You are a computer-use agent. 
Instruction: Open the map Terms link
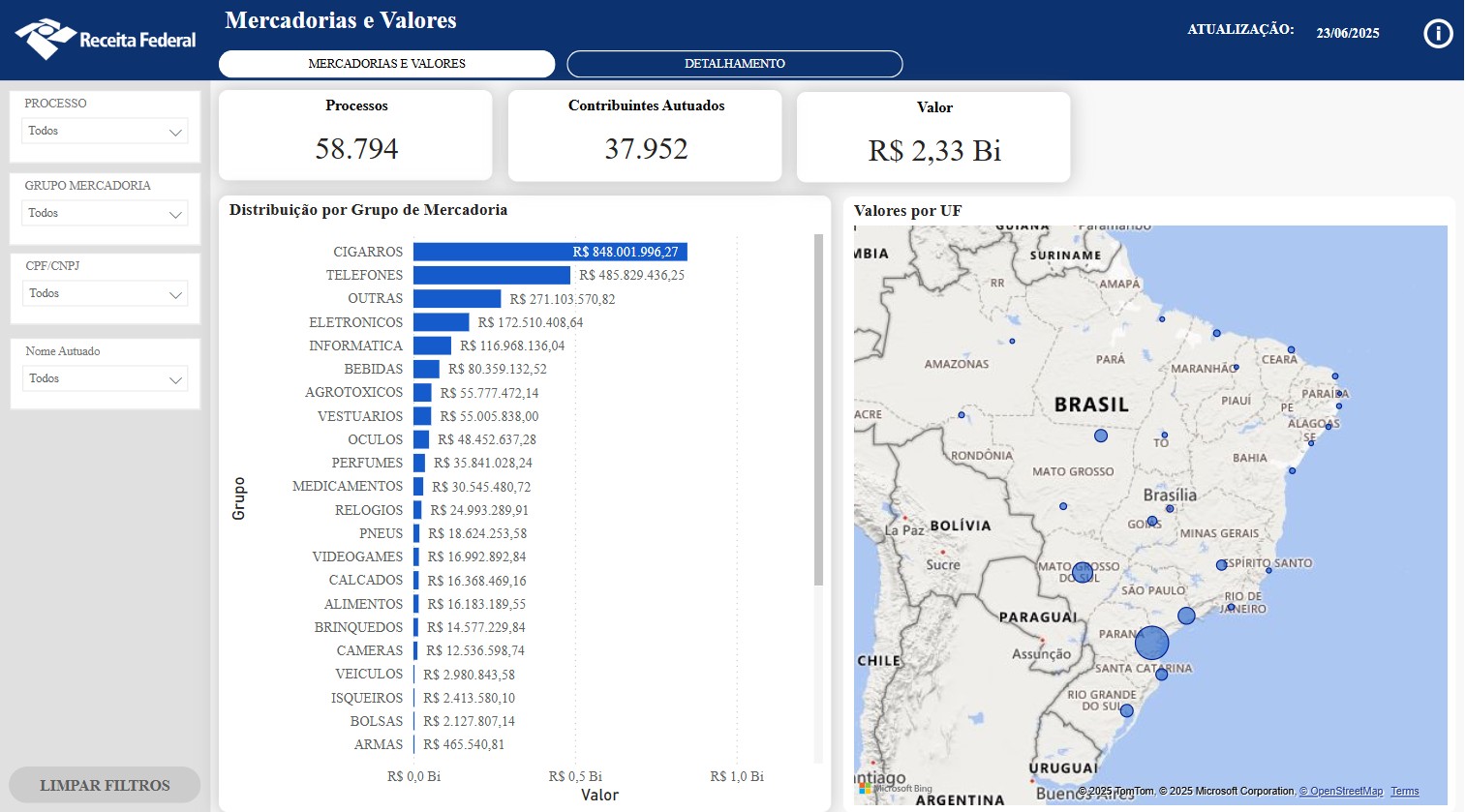tap(1404, 792)
